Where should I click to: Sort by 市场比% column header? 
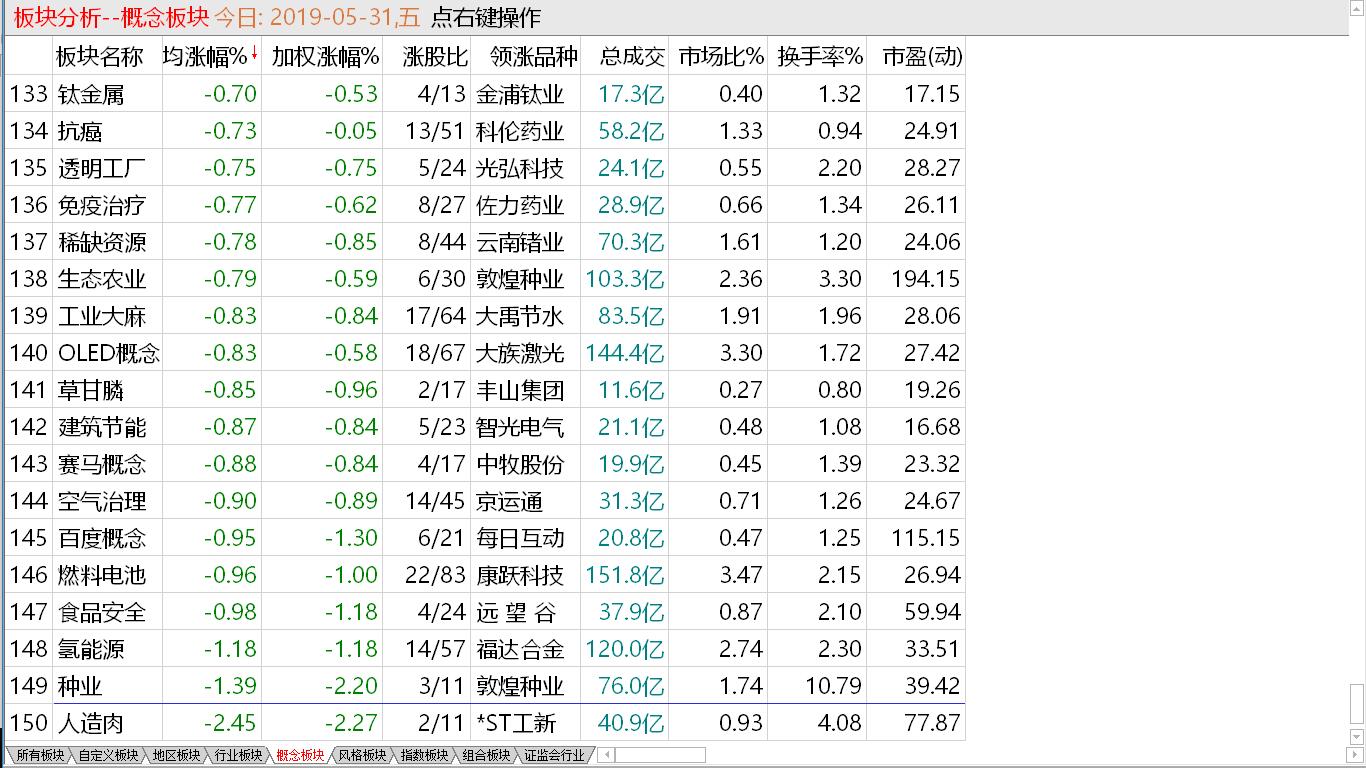721,57
